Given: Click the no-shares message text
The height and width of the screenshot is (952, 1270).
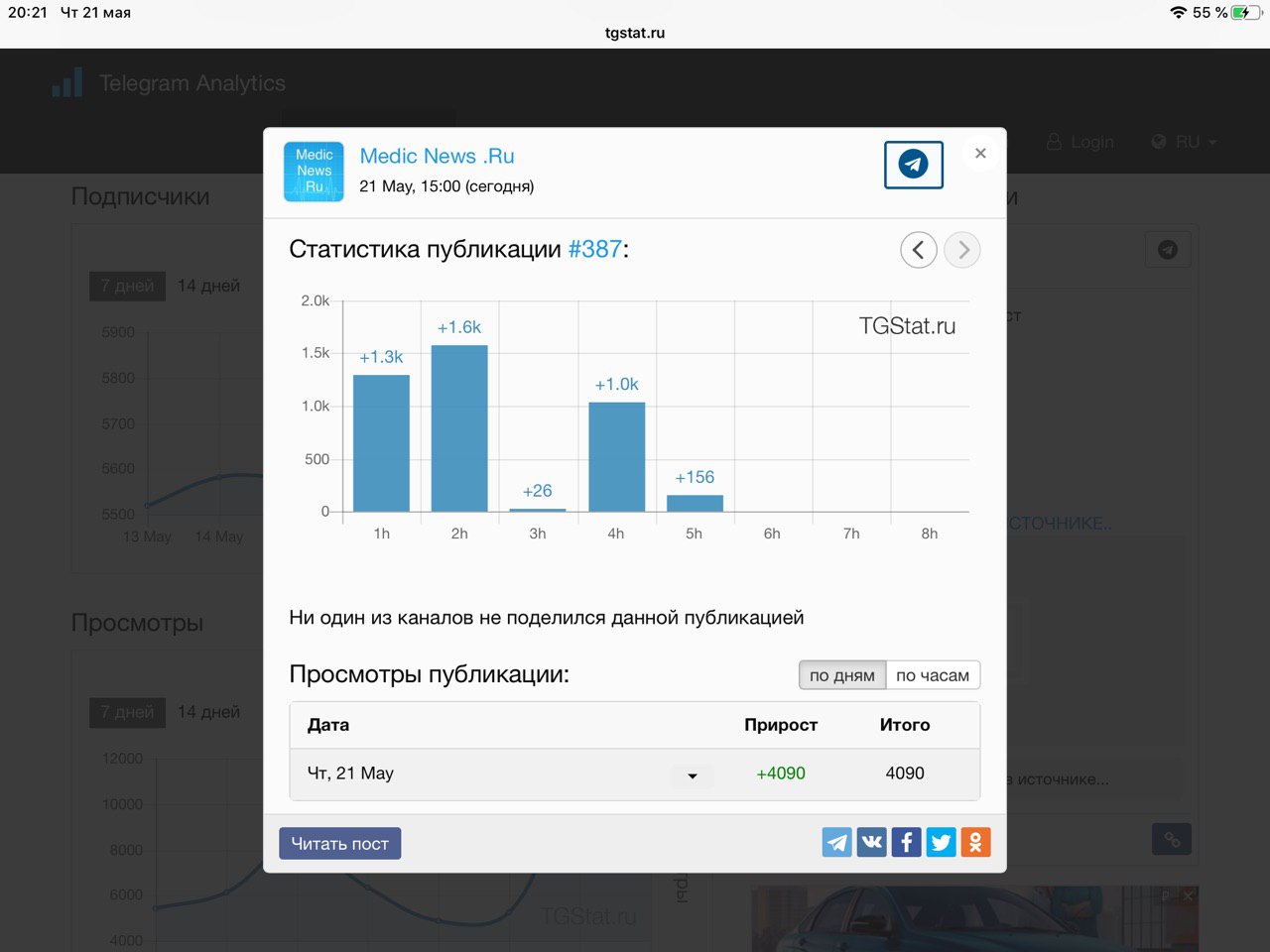Looking at the screenshot, I should coord(547,618).
